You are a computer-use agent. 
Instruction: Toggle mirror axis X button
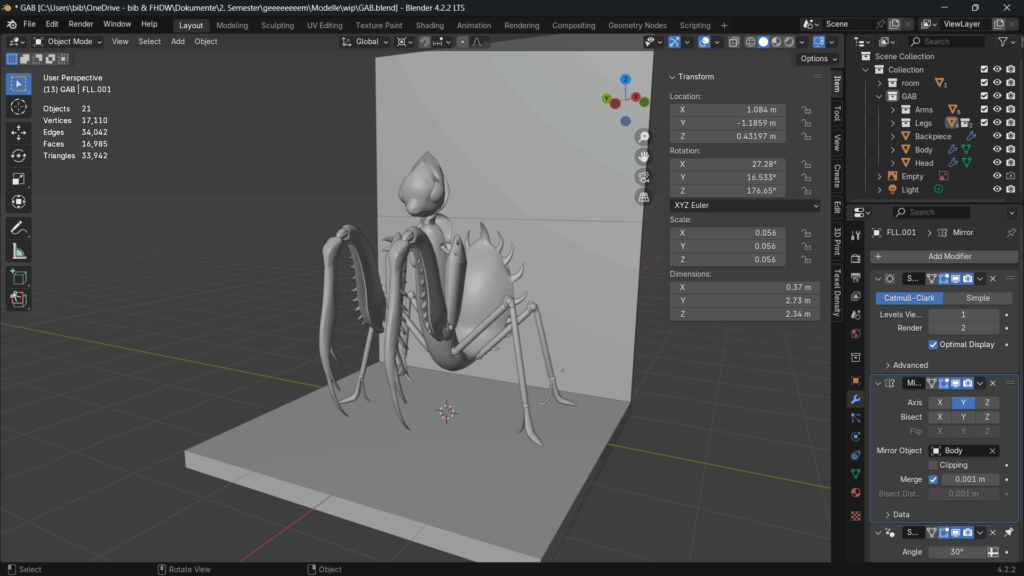(x=940, y=402)
